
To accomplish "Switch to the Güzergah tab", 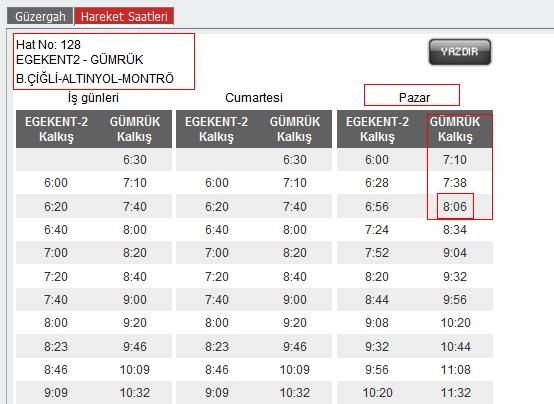I will point(40,17).
